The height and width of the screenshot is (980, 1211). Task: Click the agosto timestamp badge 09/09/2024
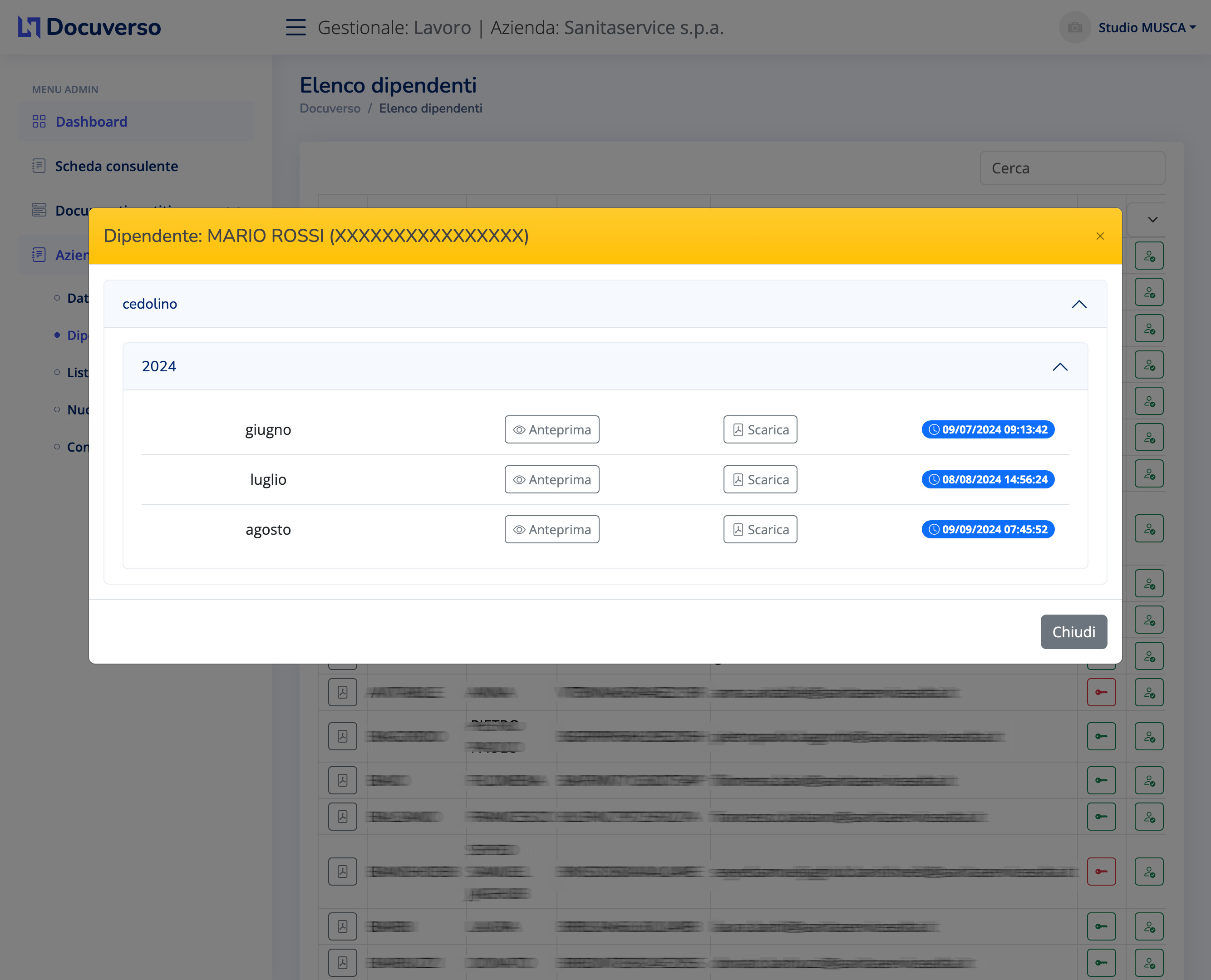[x=988, y=530]
